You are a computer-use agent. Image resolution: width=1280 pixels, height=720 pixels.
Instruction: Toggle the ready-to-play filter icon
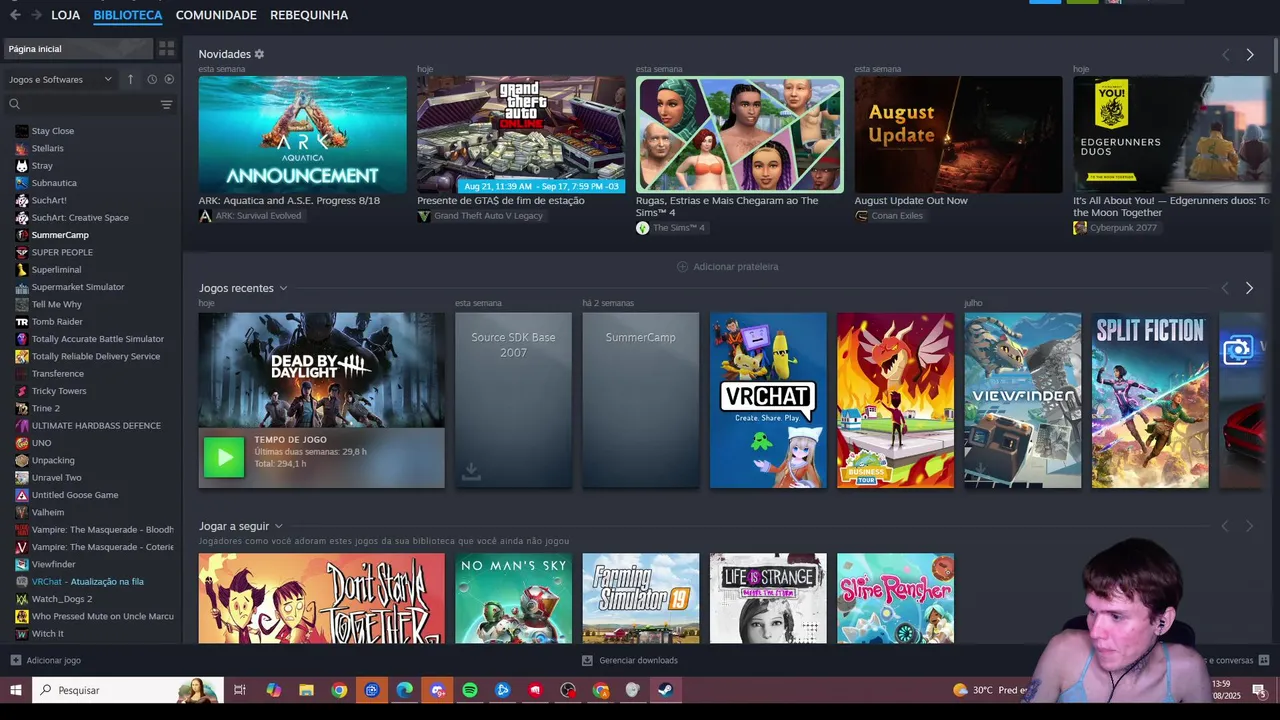pyautogui.click(x=169, y=79)
